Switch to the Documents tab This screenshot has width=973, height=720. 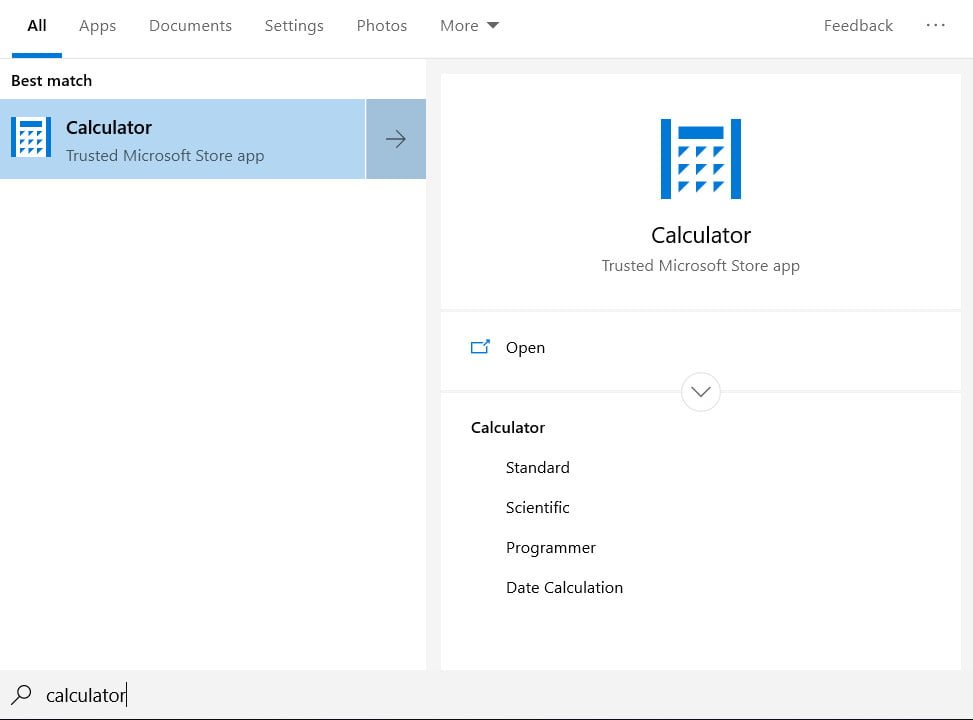tap(191, 25)
